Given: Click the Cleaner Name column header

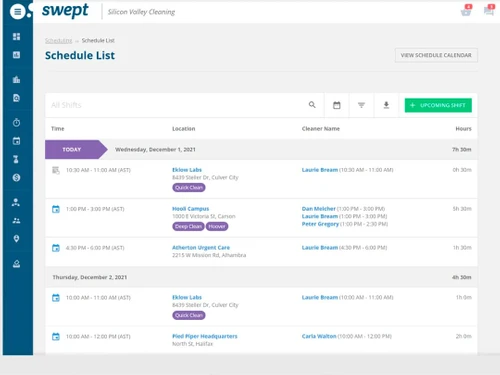Looking at the screenshot, I should (x=321, y=129).
